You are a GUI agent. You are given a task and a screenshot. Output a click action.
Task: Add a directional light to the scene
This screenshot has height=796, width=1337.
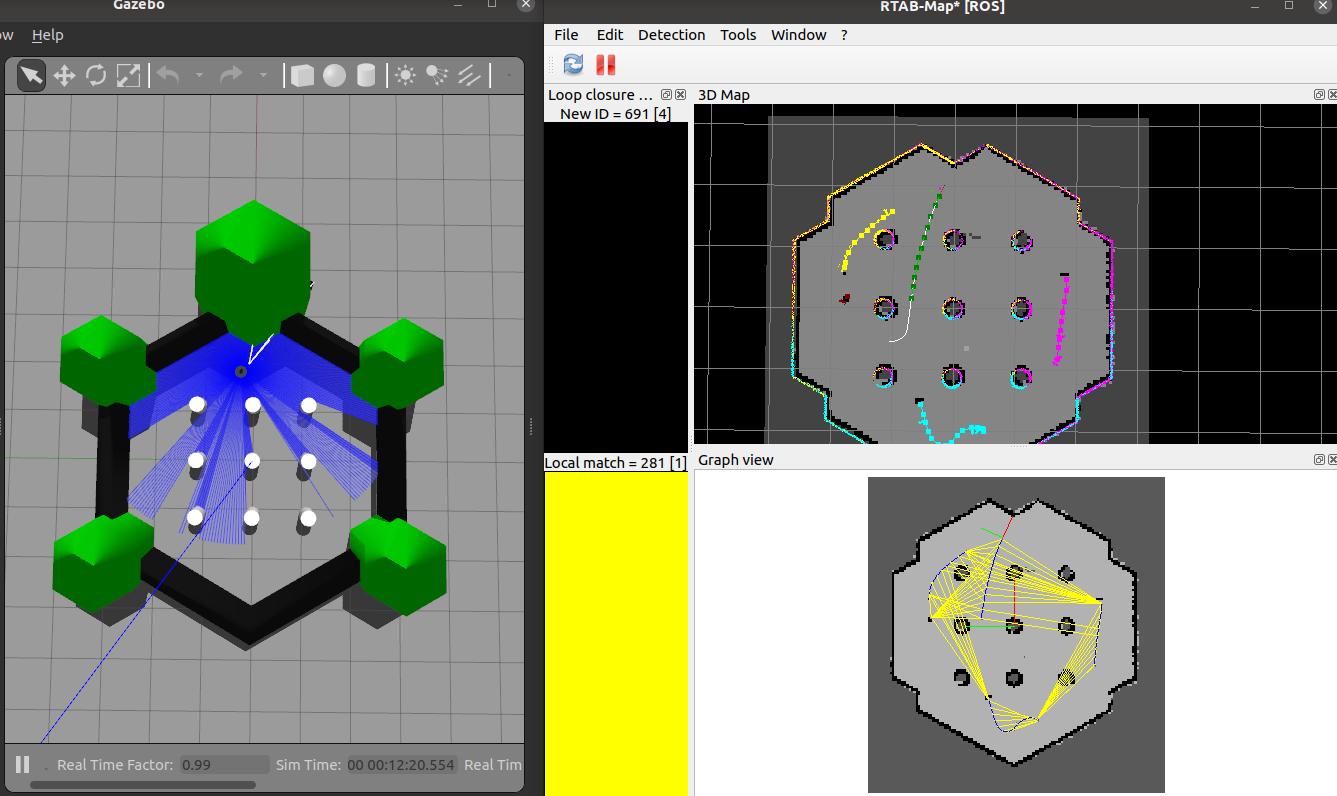pos(469,75)
